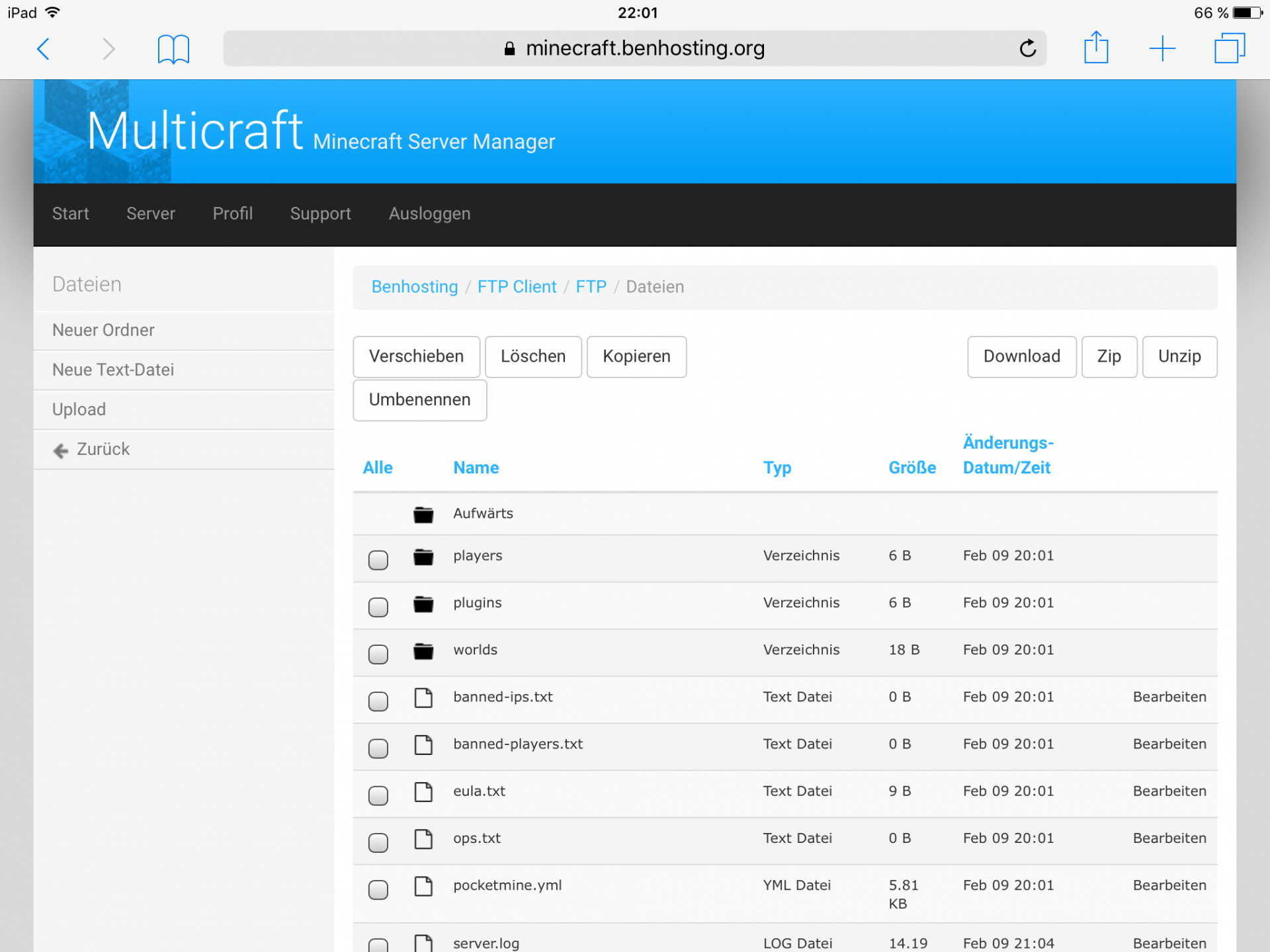Viewport: 1270px width, 952px height.
Task: Sort files by Name header
Action: click(x=476, y=468)
